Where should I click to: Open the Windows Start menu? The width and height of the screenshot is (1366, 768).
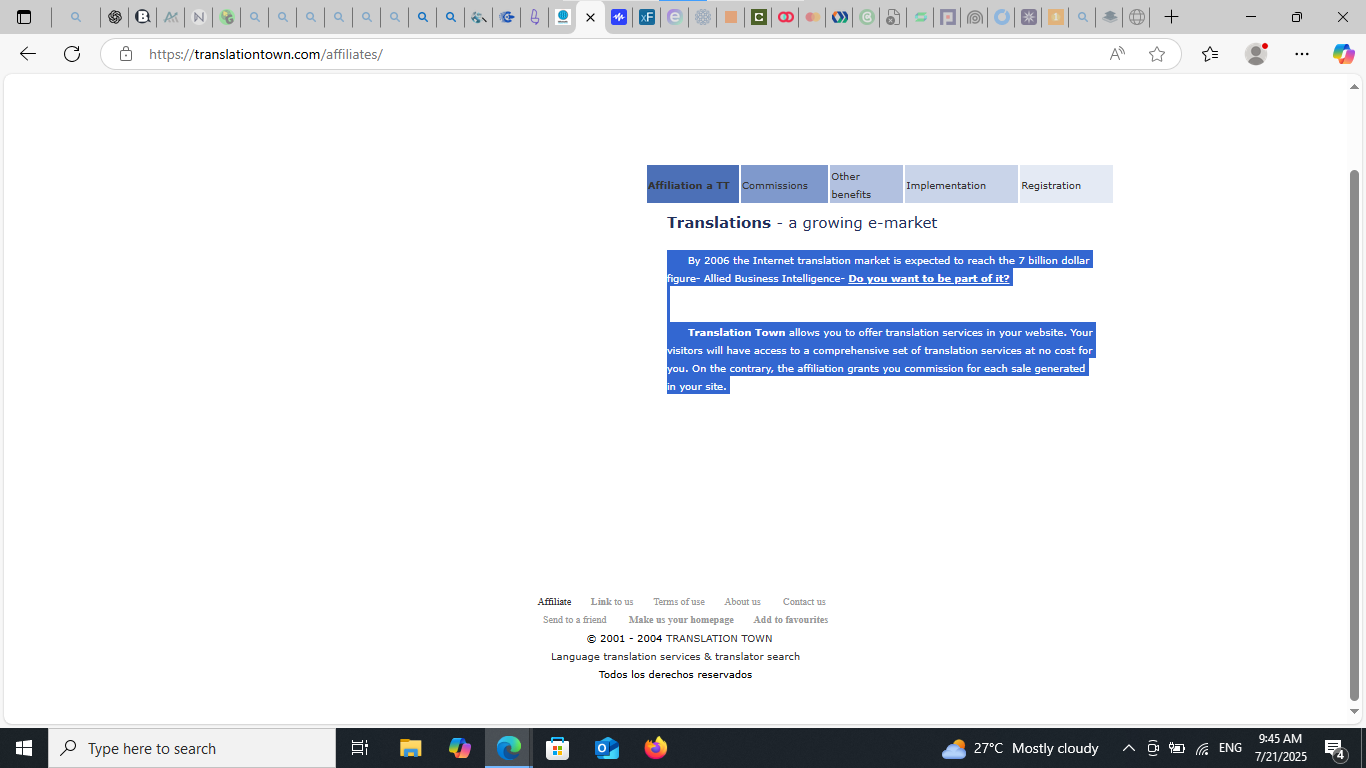(24, 748)
